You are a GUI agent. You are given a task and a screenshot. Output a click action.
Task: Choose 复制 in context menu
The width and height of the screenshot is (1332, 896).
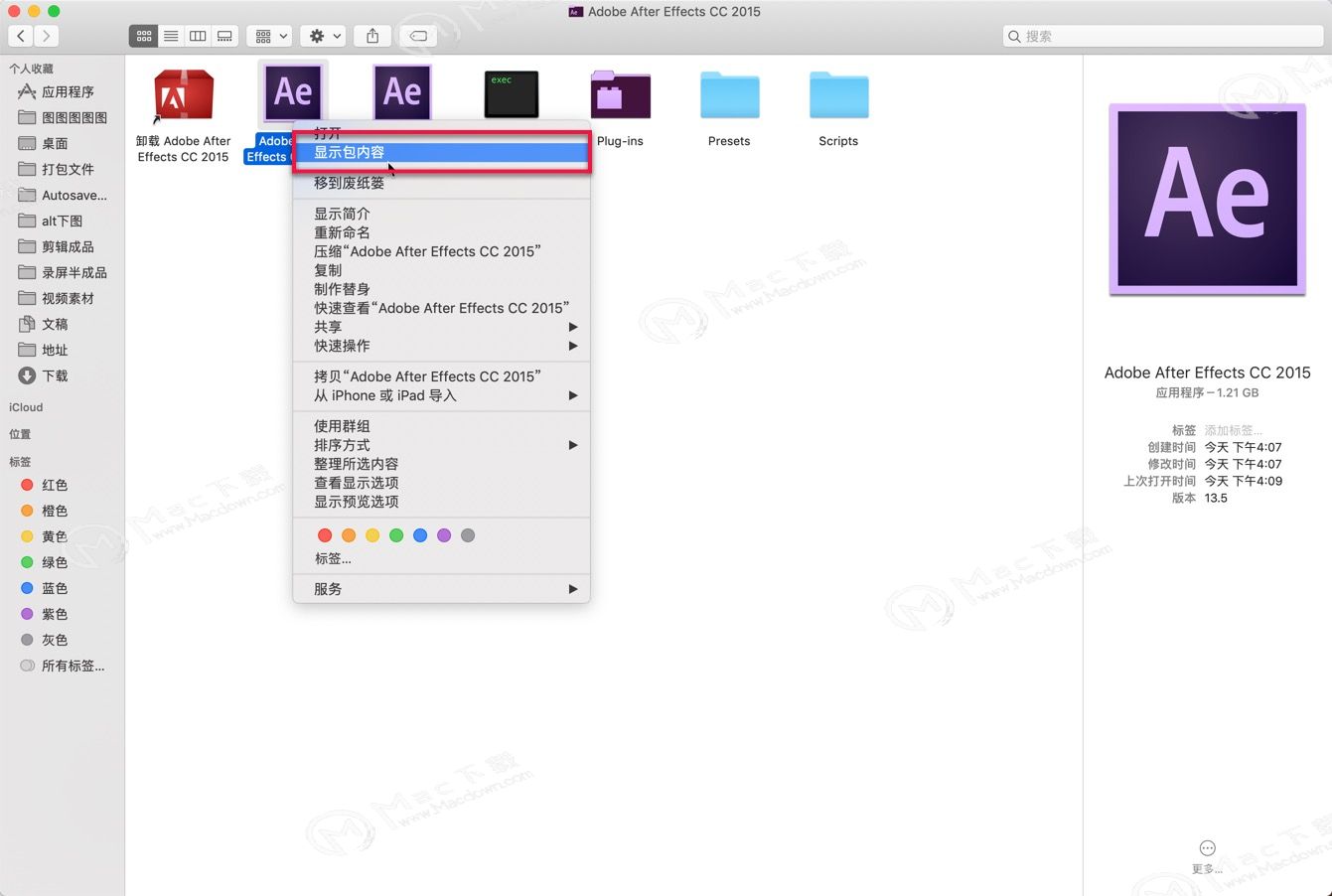pos(441,270)
